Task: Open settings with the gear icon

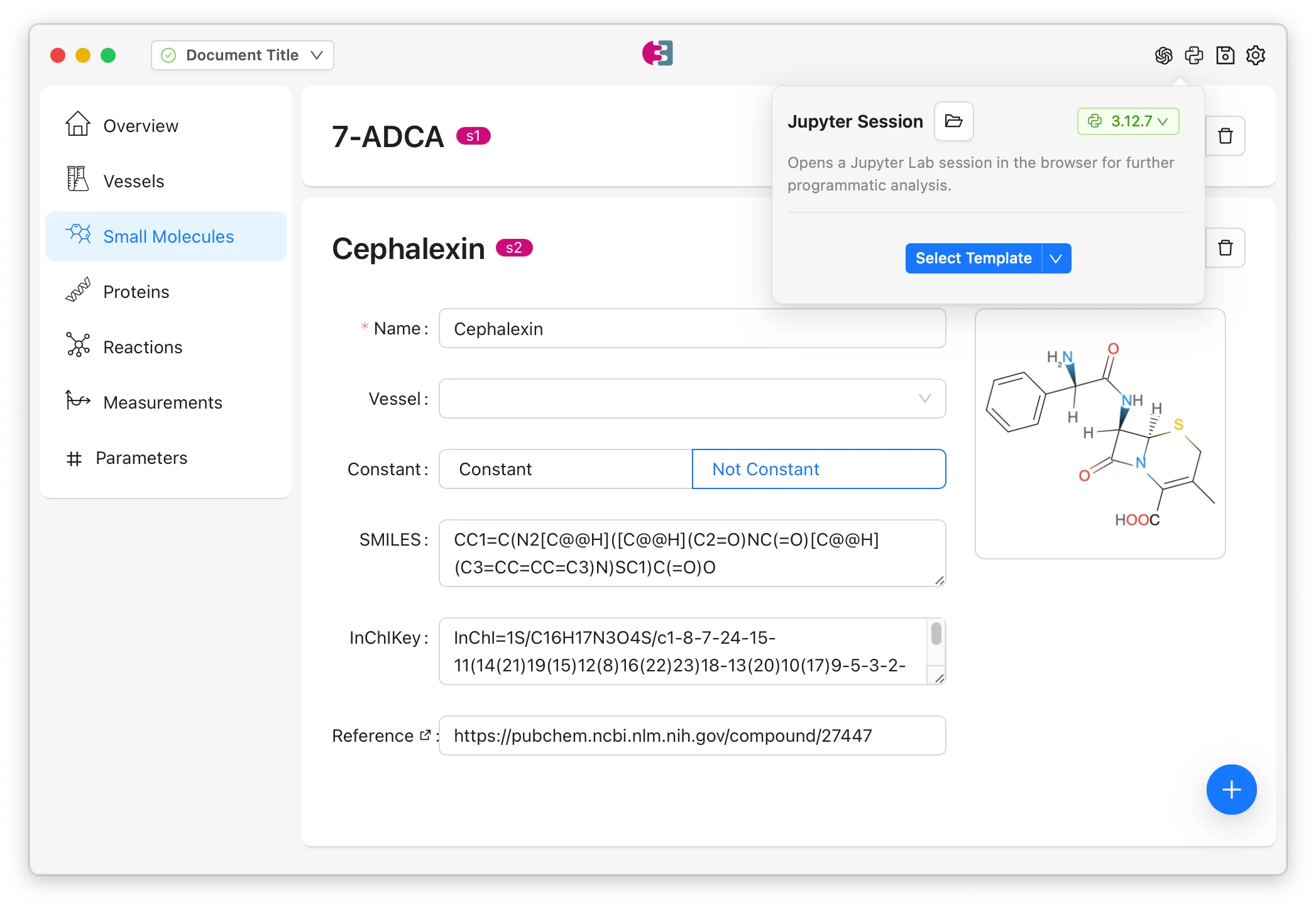Action: click(1255, 55)
